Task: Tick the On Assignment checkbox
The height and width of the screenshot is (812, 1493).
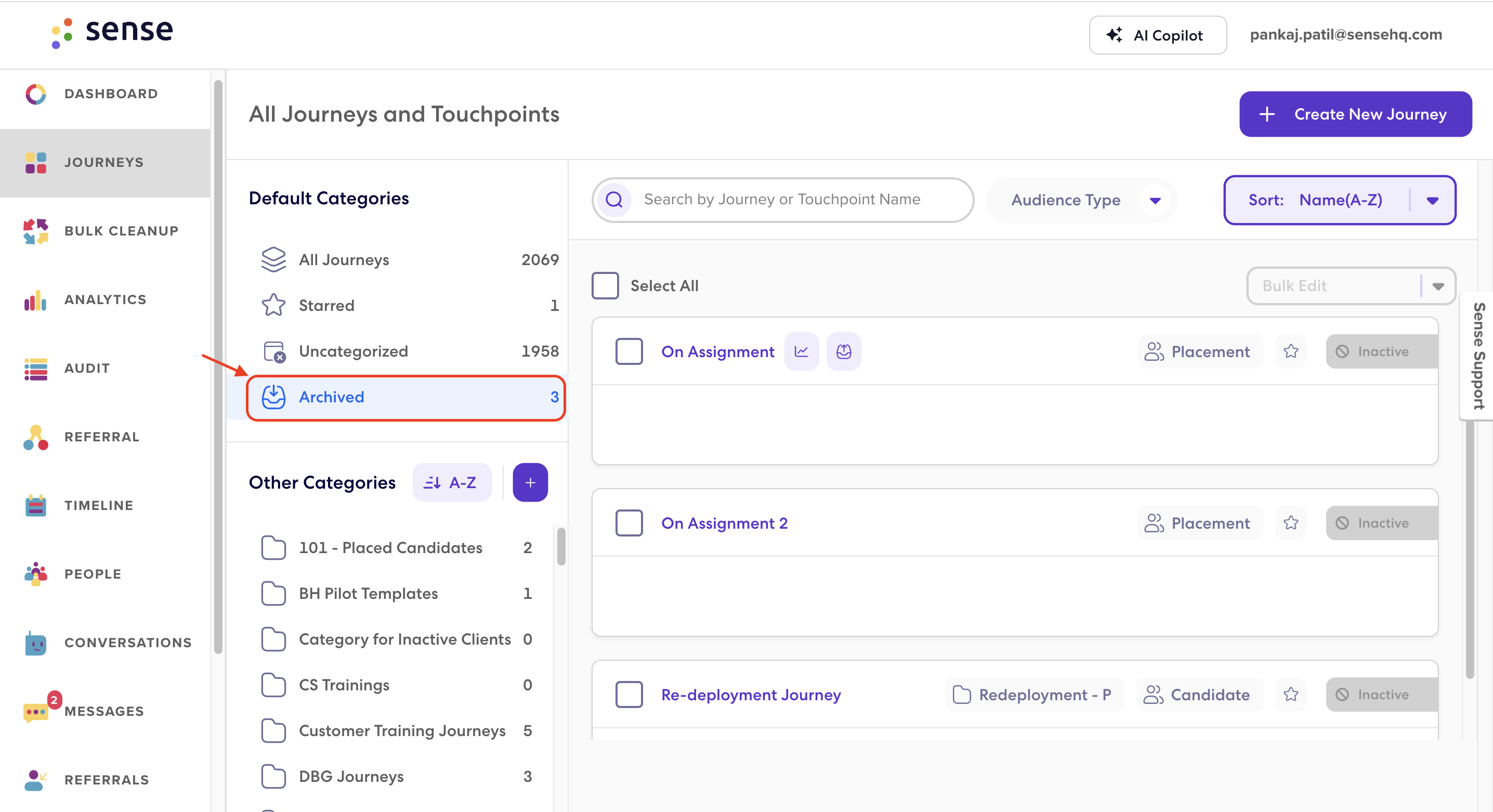Action: tap(629, 351)
